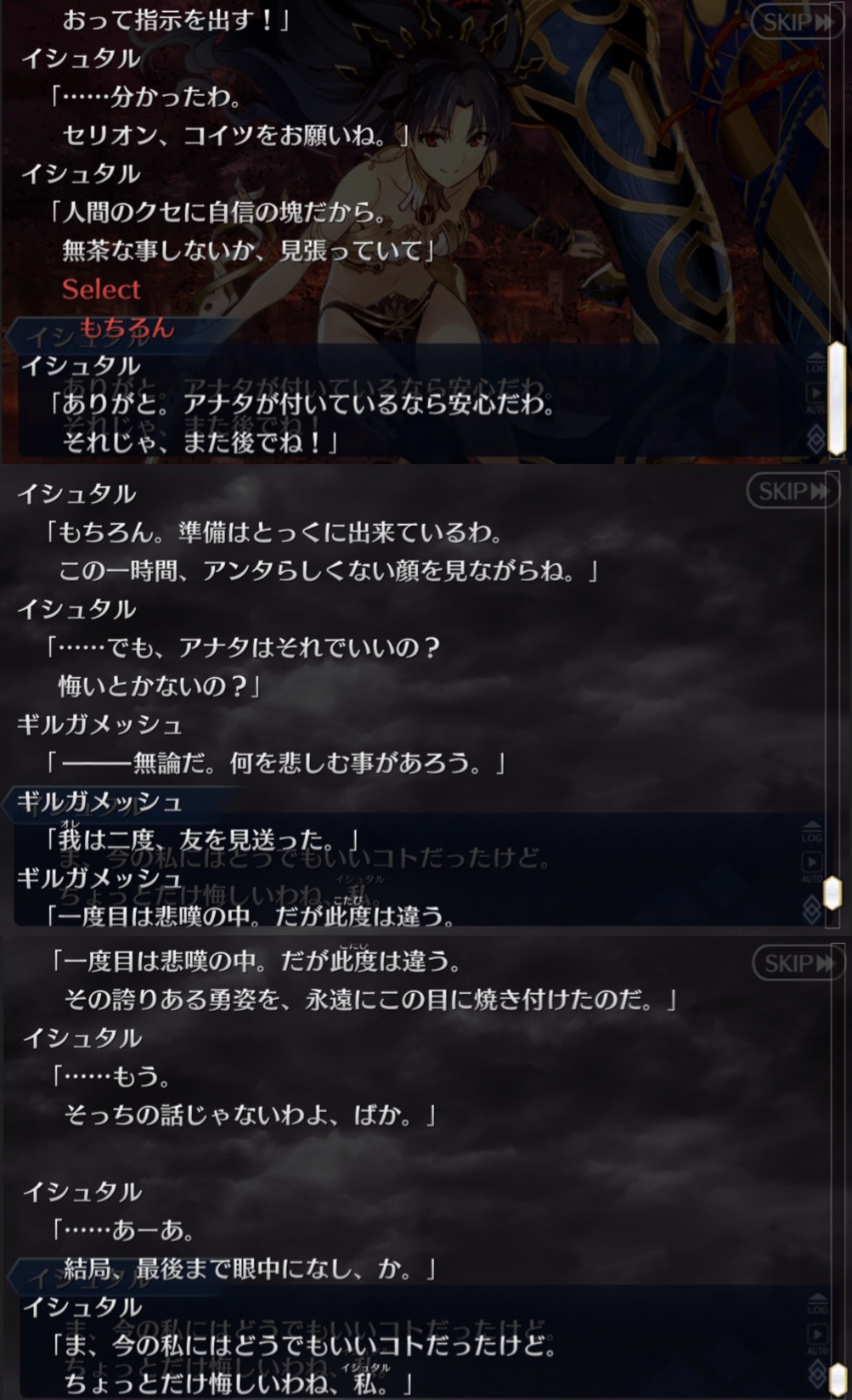Tap stacked-diamond icon beside 'それじゃ、また後でね' line

point(815,437)
